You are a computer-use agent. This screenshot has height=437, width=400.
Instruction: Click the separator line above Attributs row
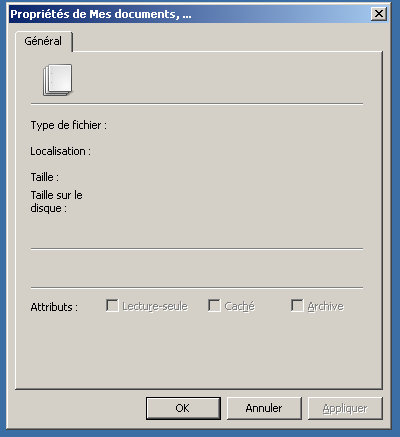pyautogui.click(x=197, y=287)
